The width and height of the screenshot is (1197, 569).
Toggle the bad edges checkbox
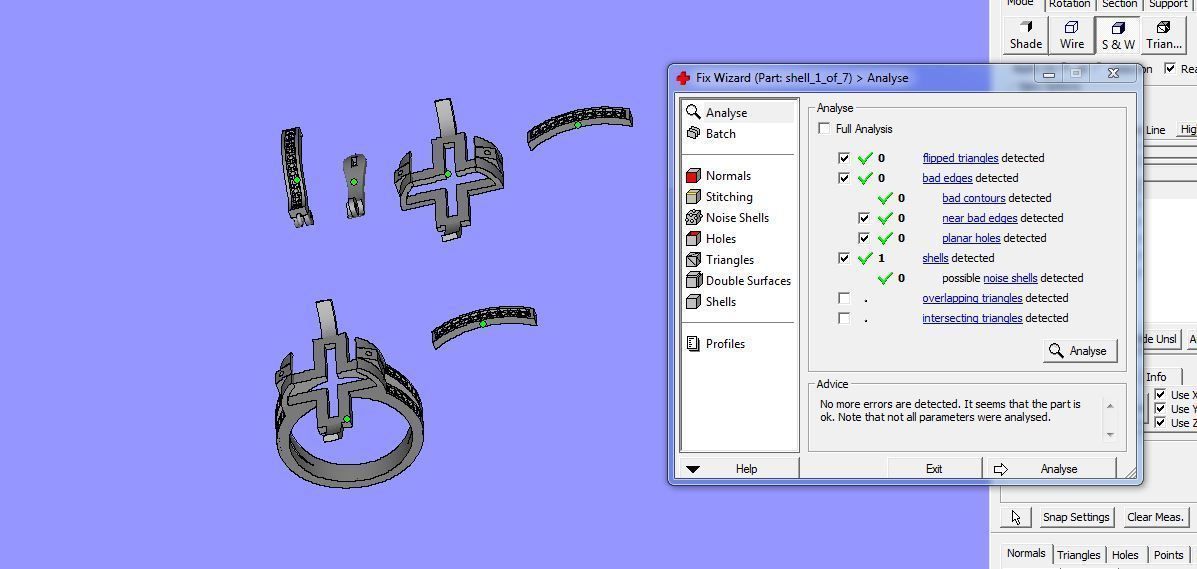pyautogui.click(x=844, y=178)
